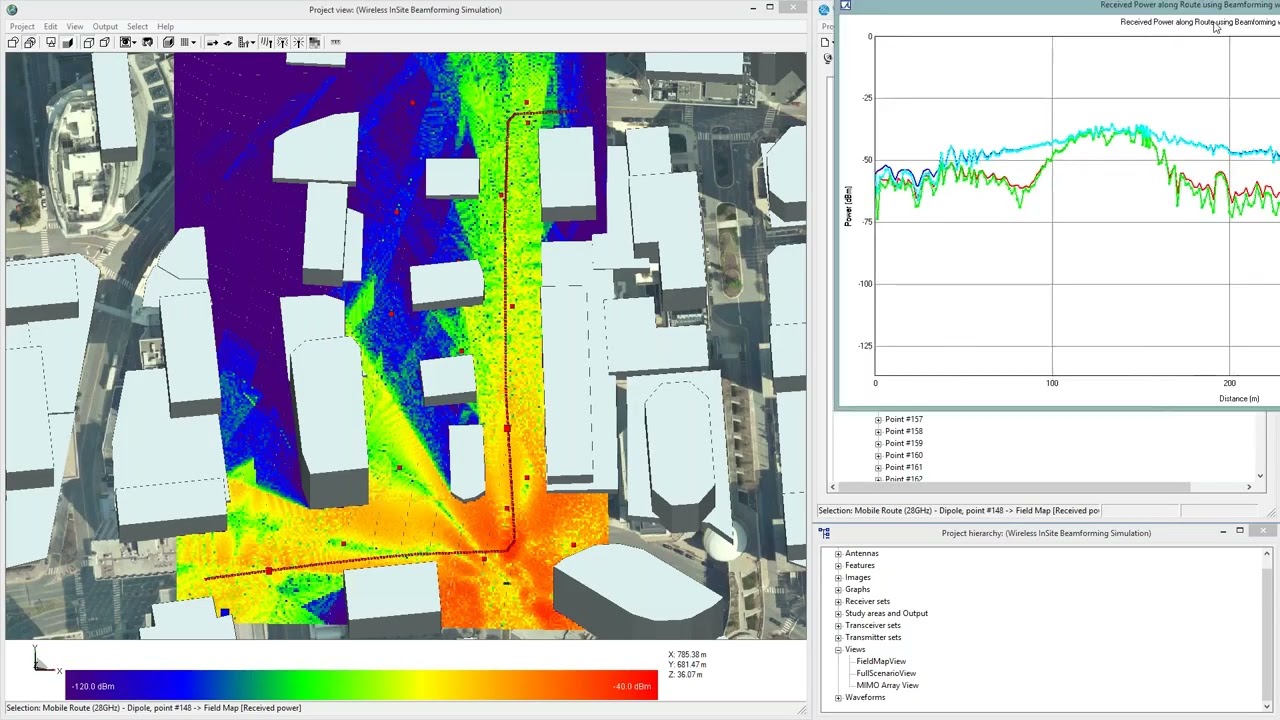
Task: Expand the Antennas tree node
Action: pos(838,554)
